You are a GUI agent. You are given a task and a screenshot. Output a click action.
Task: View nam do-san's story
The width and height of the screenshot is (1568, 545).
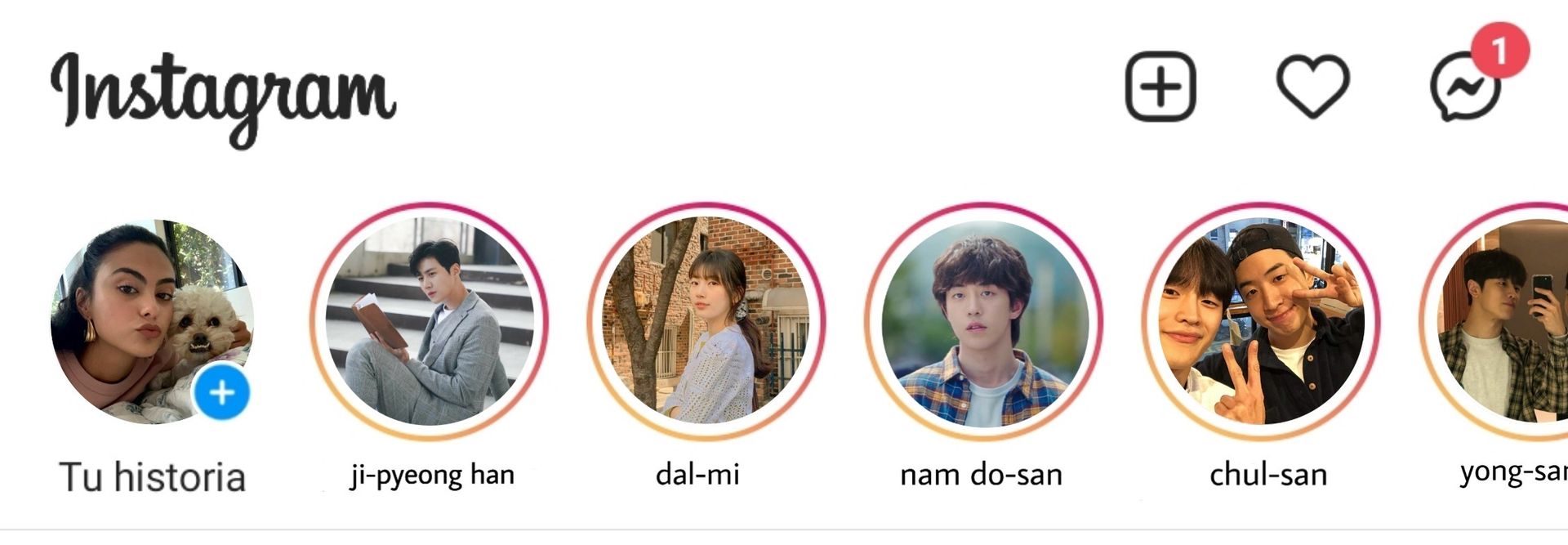(x=983, y=321)
